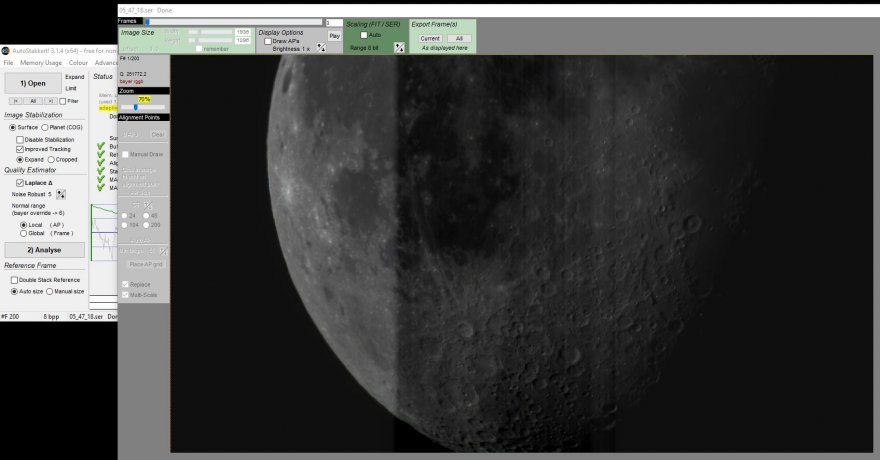Image resolution: width=880 pixels, height=460 pixels.
Task: Toggle Manual Draw checkbox
Action: (x=125, y=154)
